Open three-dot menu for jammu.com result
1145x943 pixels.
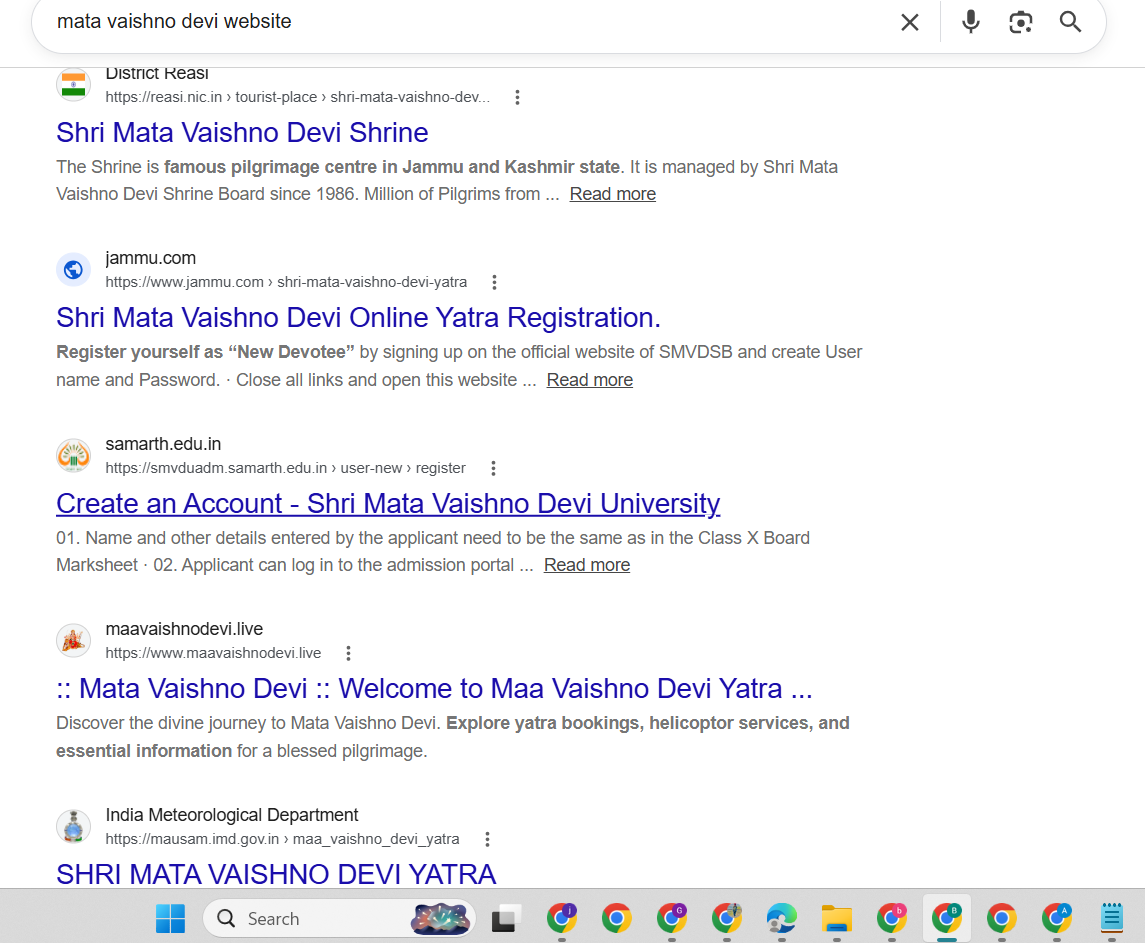pyautogui.click(x=494, y=282)
